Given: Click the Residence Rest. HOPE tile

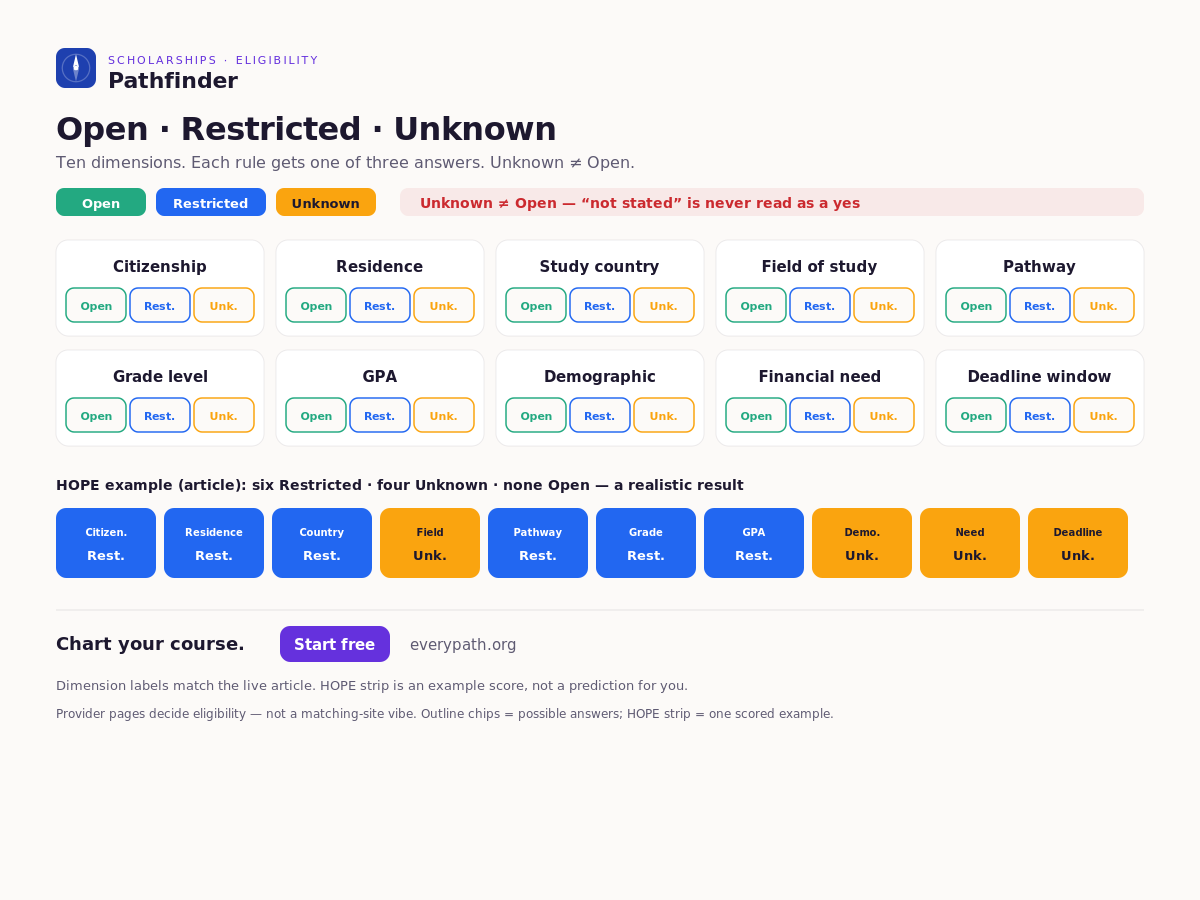Looking at the screenshot, I should [214, 543].
